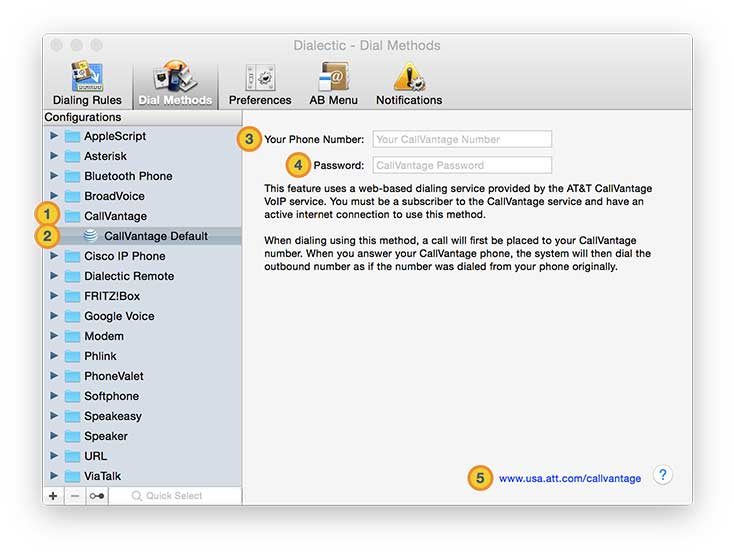The image size is (734, 555).
Task: Expand the Phlink disclosure triangle
Action: pos(54,356)
